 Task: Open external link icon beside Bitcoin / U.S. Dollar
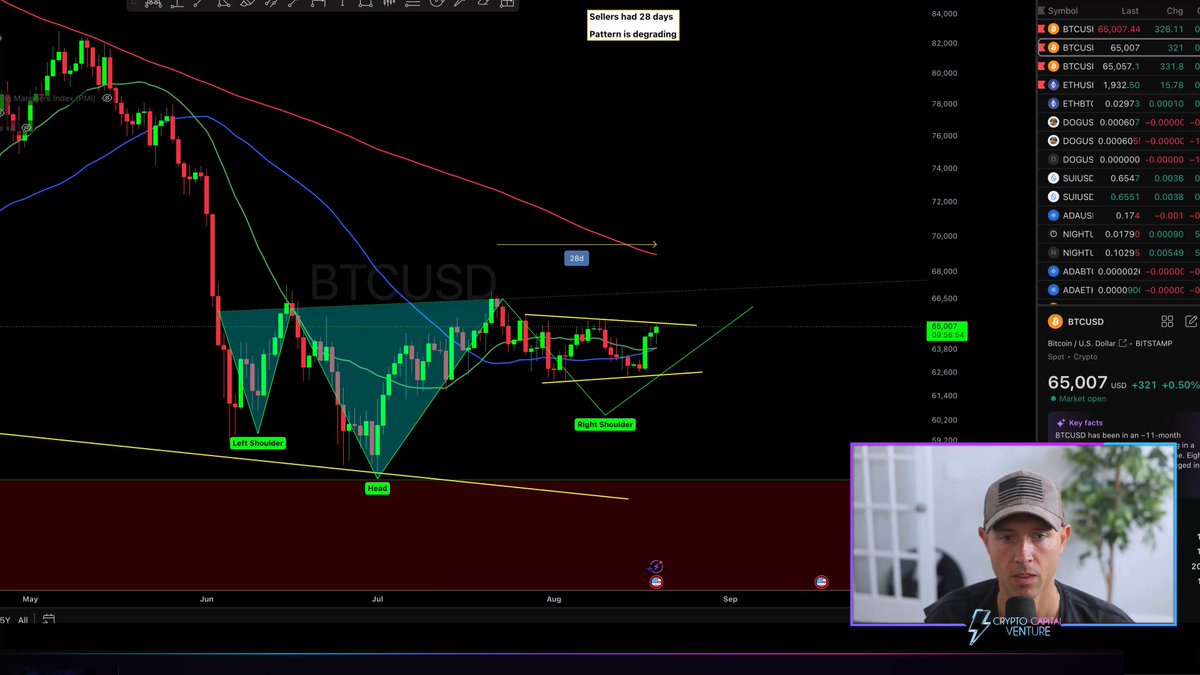pyautogui.click(x=1123, y=343)
